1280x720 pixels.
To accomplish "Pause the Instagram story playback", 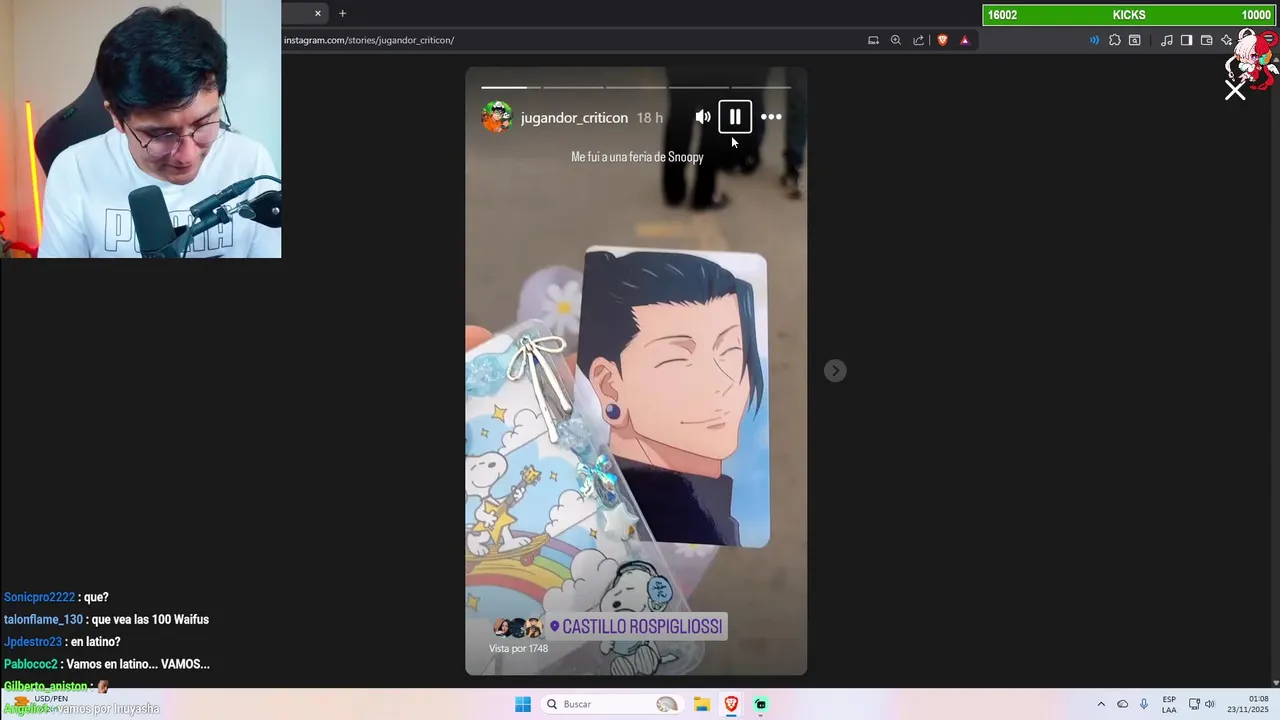I will [735, 117].
